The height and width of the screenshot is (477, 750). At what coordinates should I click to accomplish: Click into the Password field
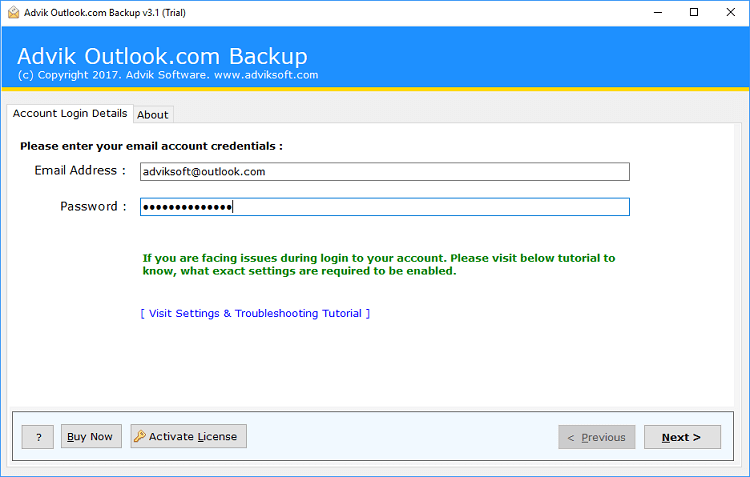[x=385, y=207]
